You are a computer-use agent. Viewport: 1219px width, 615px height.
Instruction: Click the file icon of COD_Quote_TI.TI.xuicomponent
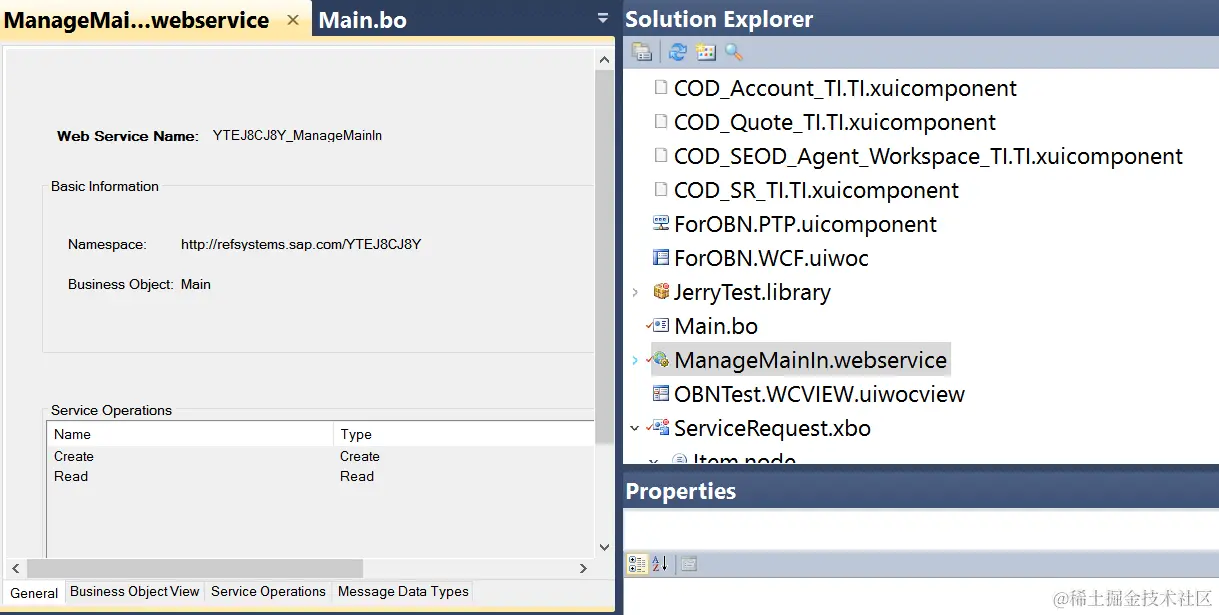click(660, 122)
